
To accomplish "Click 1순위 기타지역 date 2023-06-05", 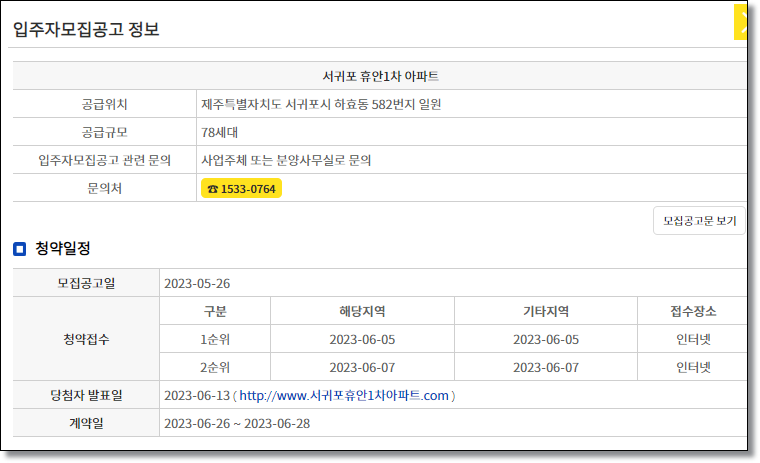I will coord(546,339).
